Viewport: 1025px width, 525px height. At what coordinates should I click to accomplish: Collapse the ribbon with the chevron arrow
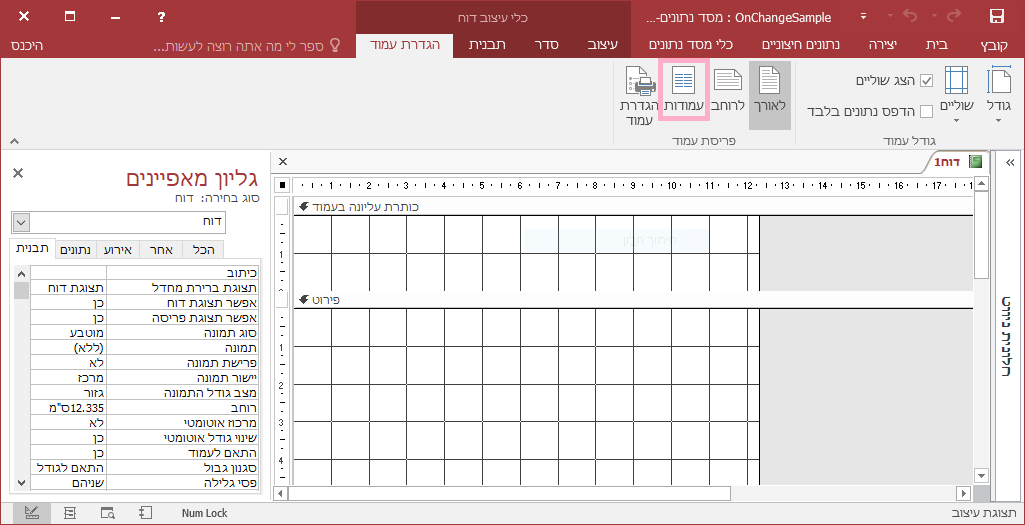(15, 141)
